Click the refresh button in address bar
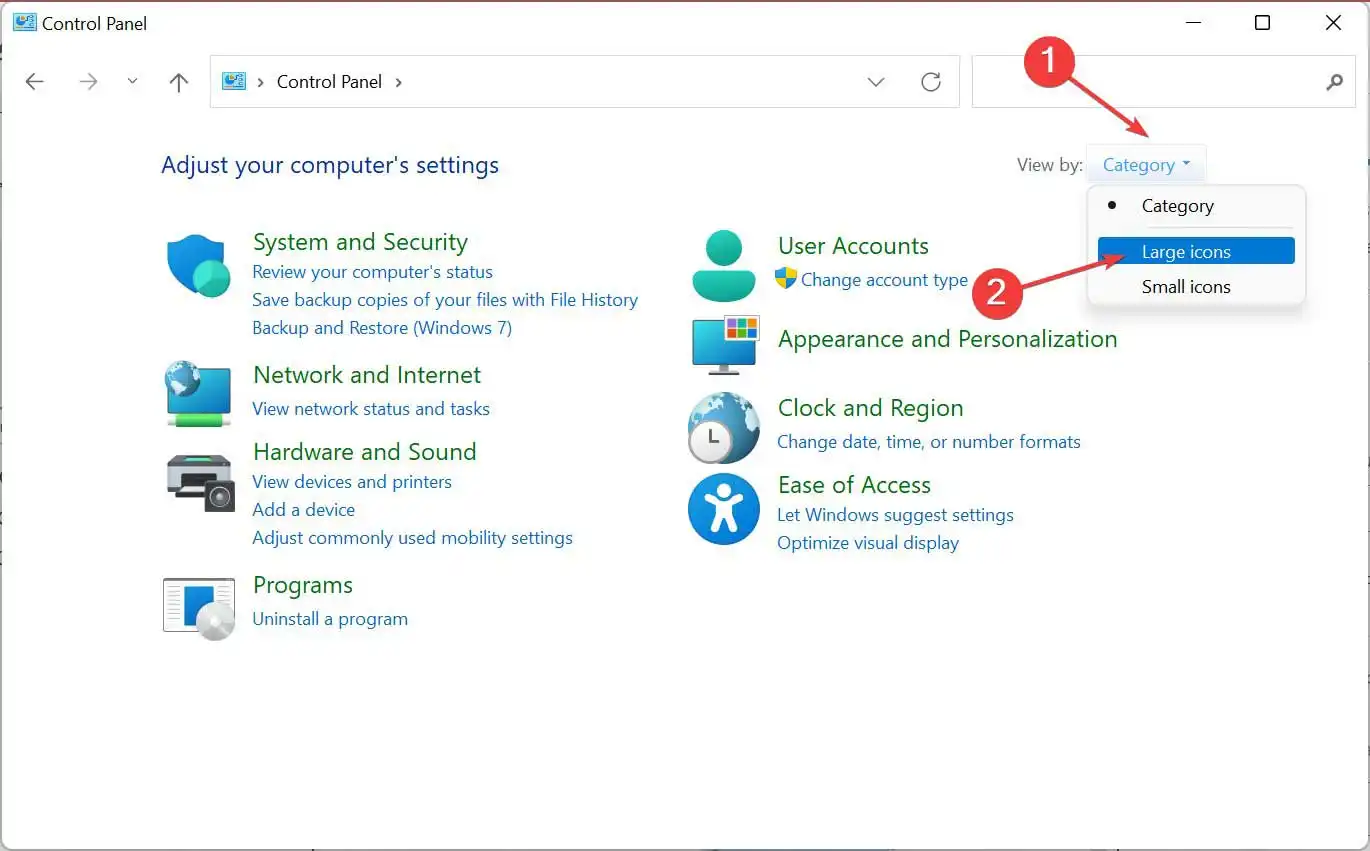 coord(931,82)
